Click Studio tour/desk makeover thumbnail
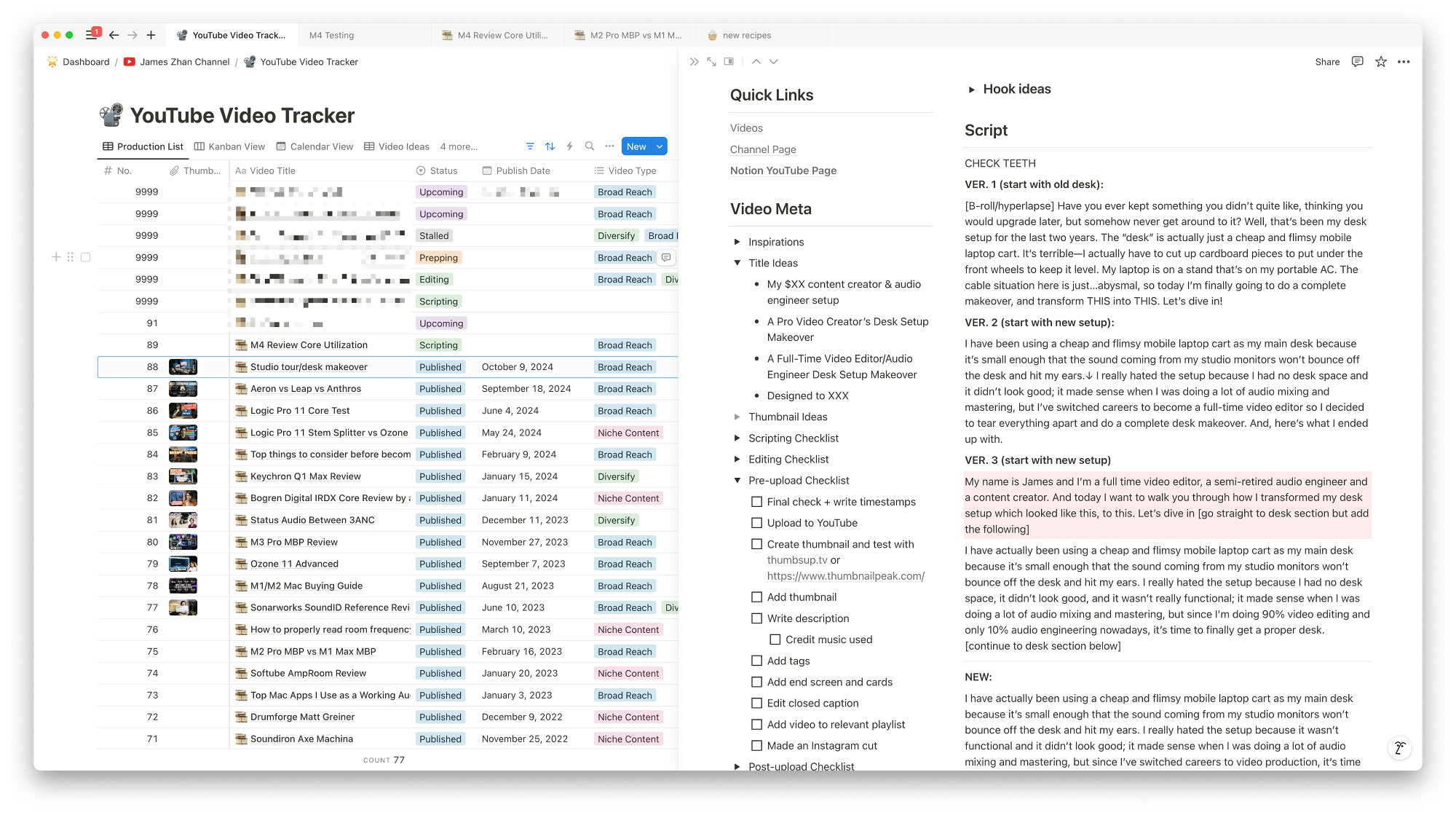Viewport: 1456px width, 815px height. click(x=183, y=366)
